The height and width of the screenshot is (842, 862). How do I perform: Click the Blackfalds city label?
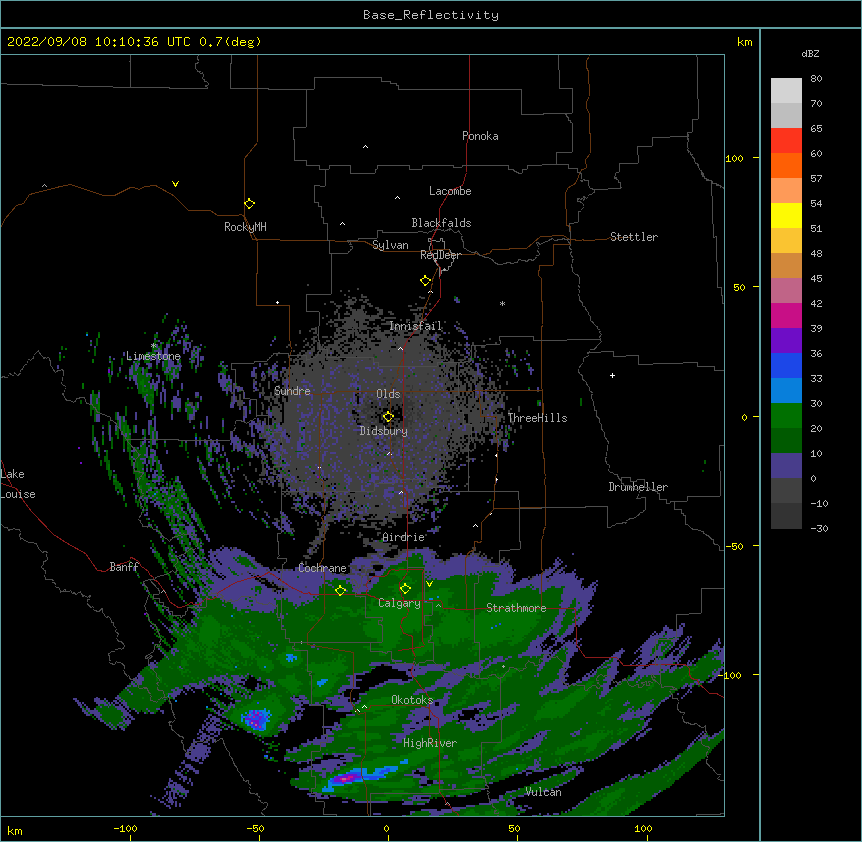[441, 223]
